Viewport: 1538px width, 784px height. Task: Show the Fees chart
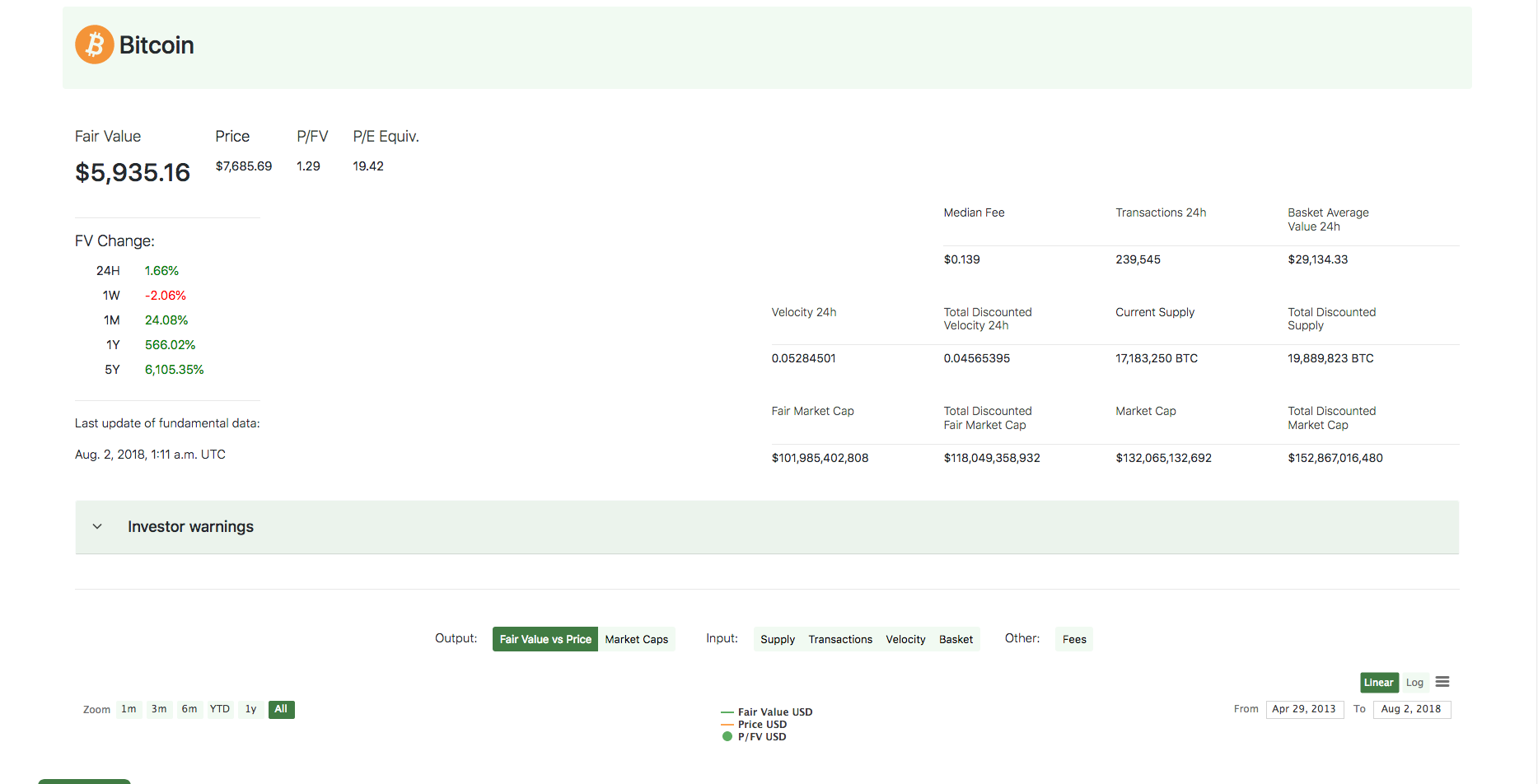(1074, 639)
